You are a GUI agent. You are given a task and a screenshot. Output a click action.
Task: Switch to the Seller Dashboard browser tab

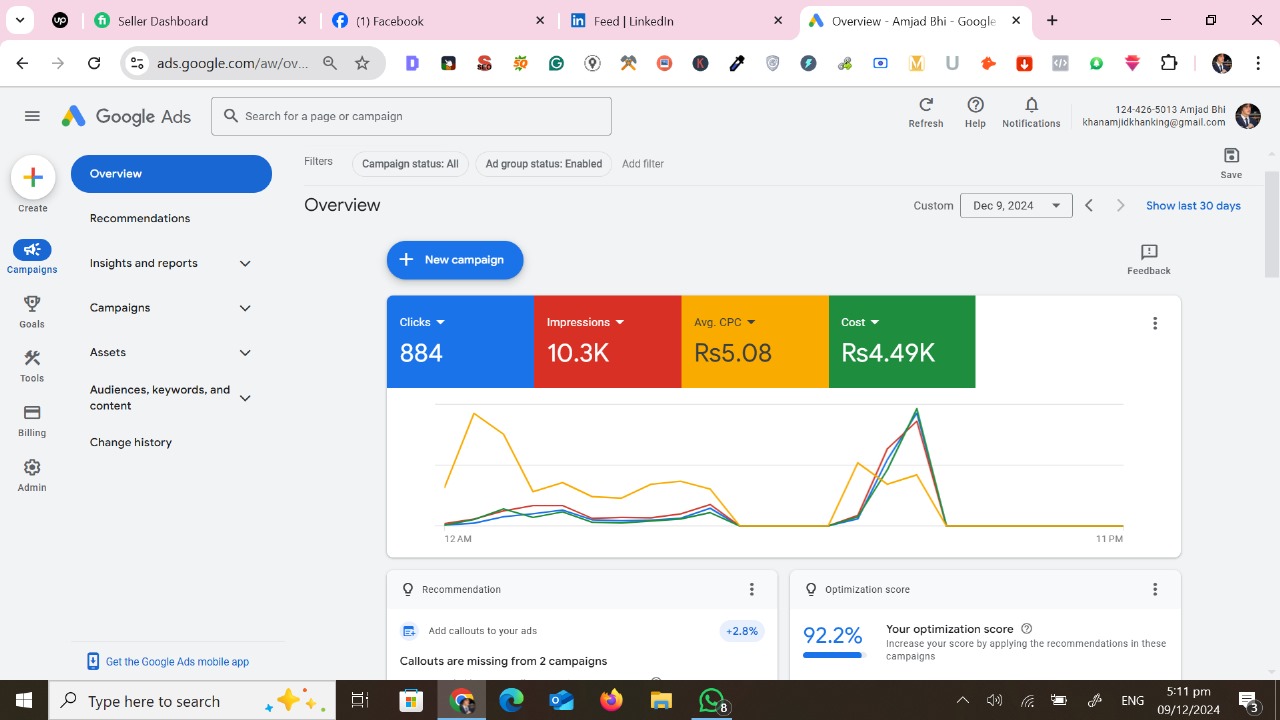[163, 21]
